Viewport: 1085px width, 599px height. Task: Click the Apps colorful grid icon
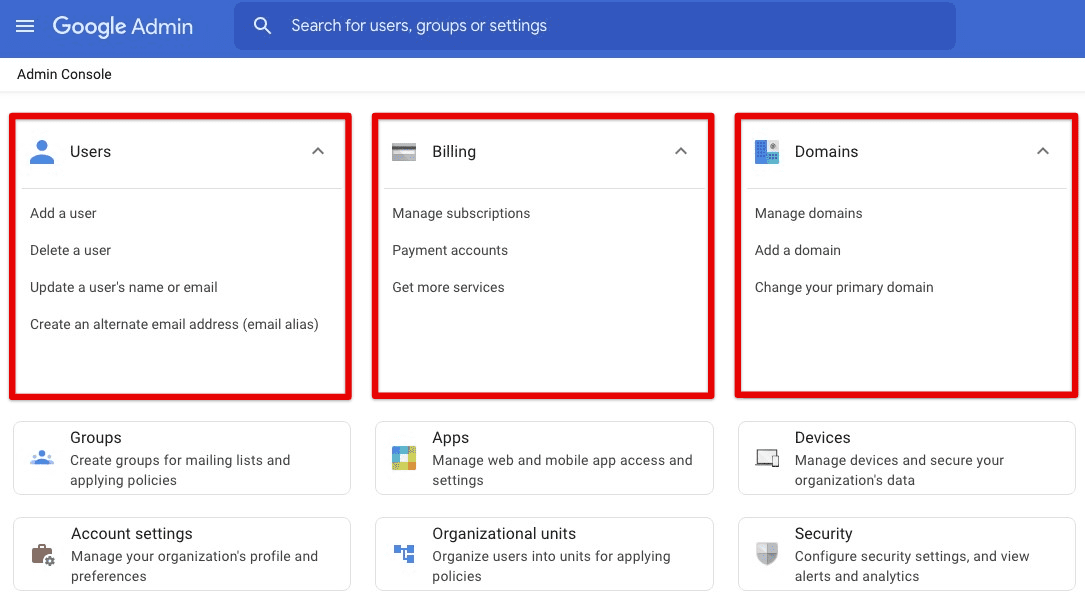click(404, 458)
